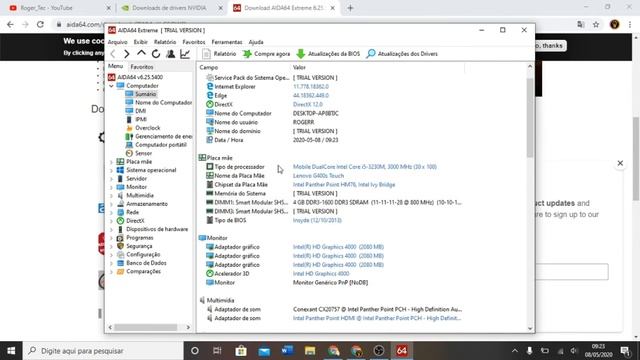Open the Arquivo menu
The image size is (640, 360).
118,42
